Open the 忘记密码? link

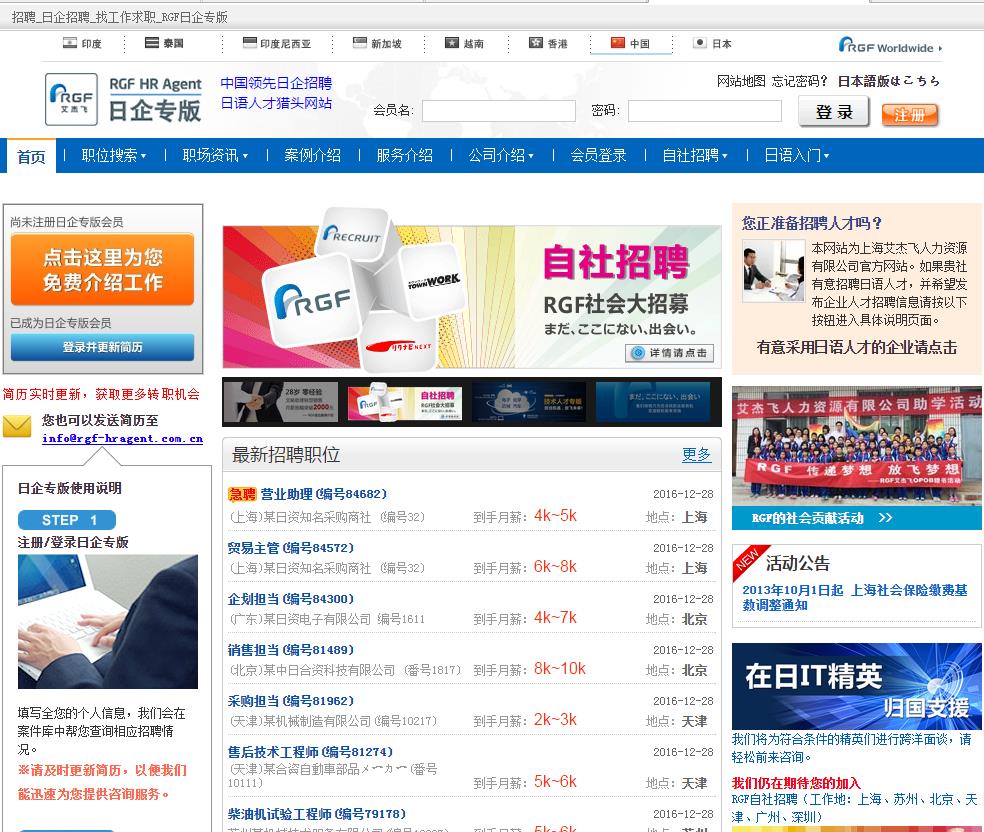click(x=800, y=81)
